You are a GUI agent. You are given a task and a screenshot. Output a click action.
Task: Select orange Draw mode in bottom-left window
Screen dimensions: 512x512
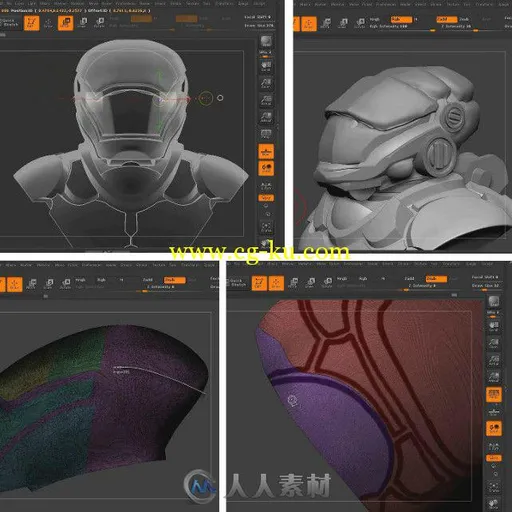point(15,284)
